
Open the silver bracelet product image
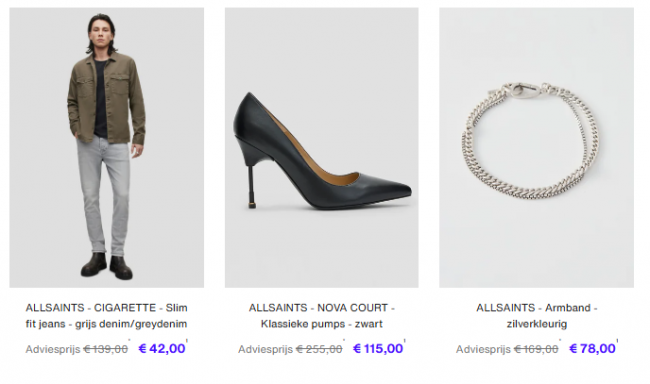pyautogui.click(x=536, y=148)
